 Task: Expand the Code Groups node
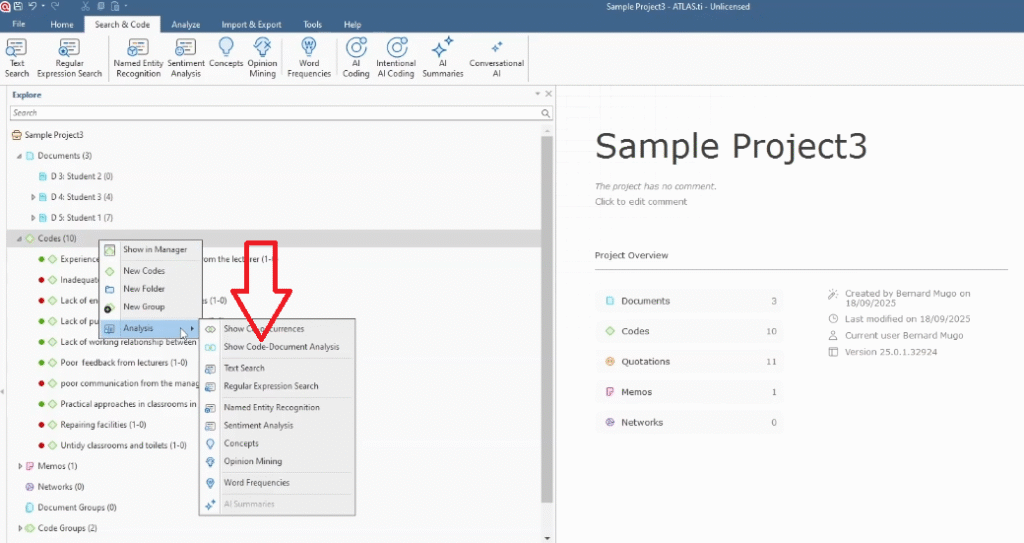[20, 527]
